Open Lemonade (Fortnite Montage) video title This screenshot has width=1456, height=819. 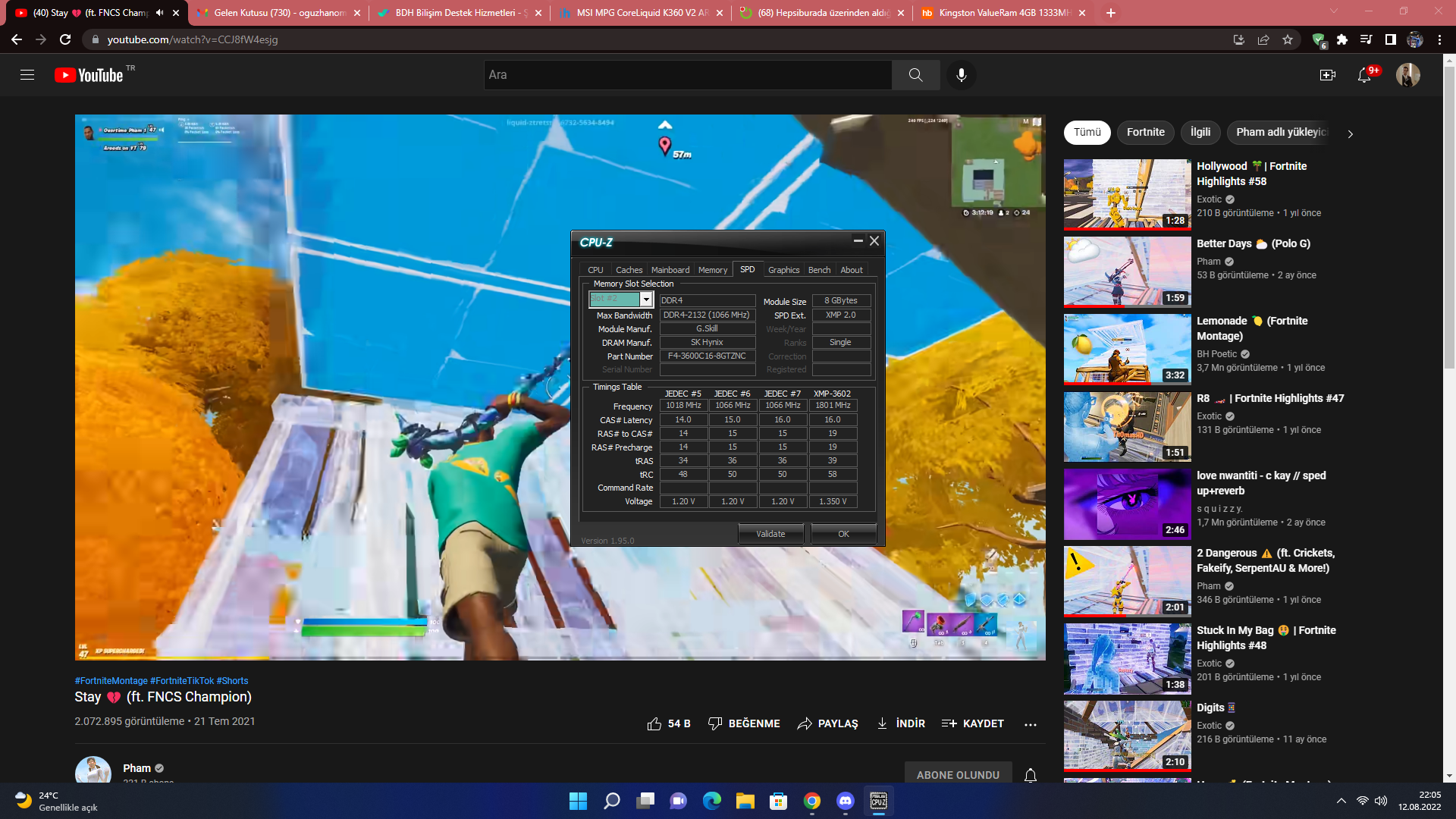click(1252, 328)
